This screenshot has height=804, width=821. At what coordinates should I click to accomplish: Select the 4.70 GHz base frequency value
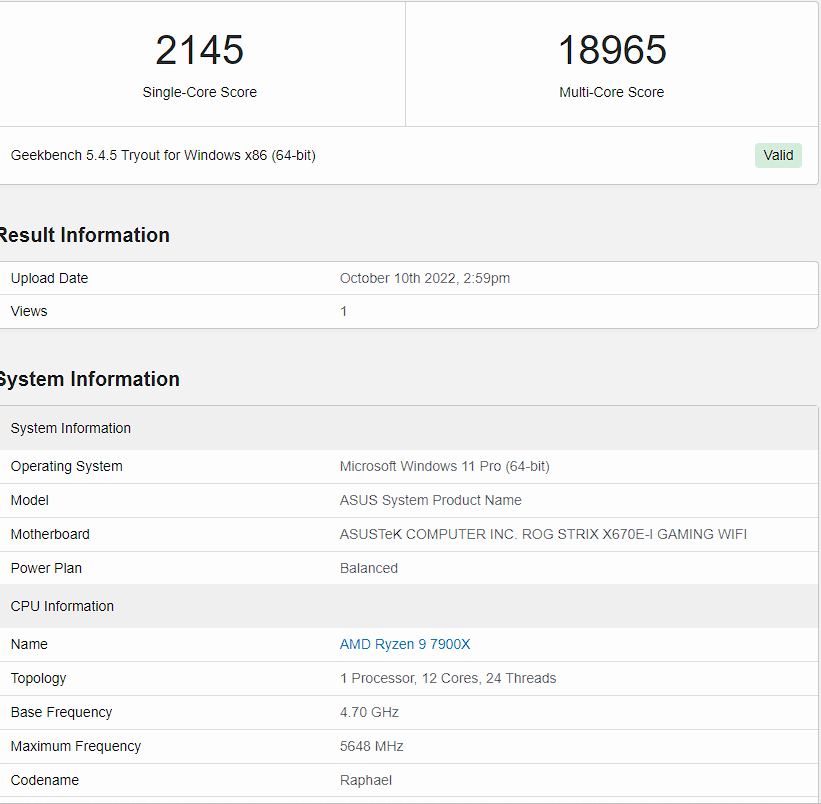(369, 712)
